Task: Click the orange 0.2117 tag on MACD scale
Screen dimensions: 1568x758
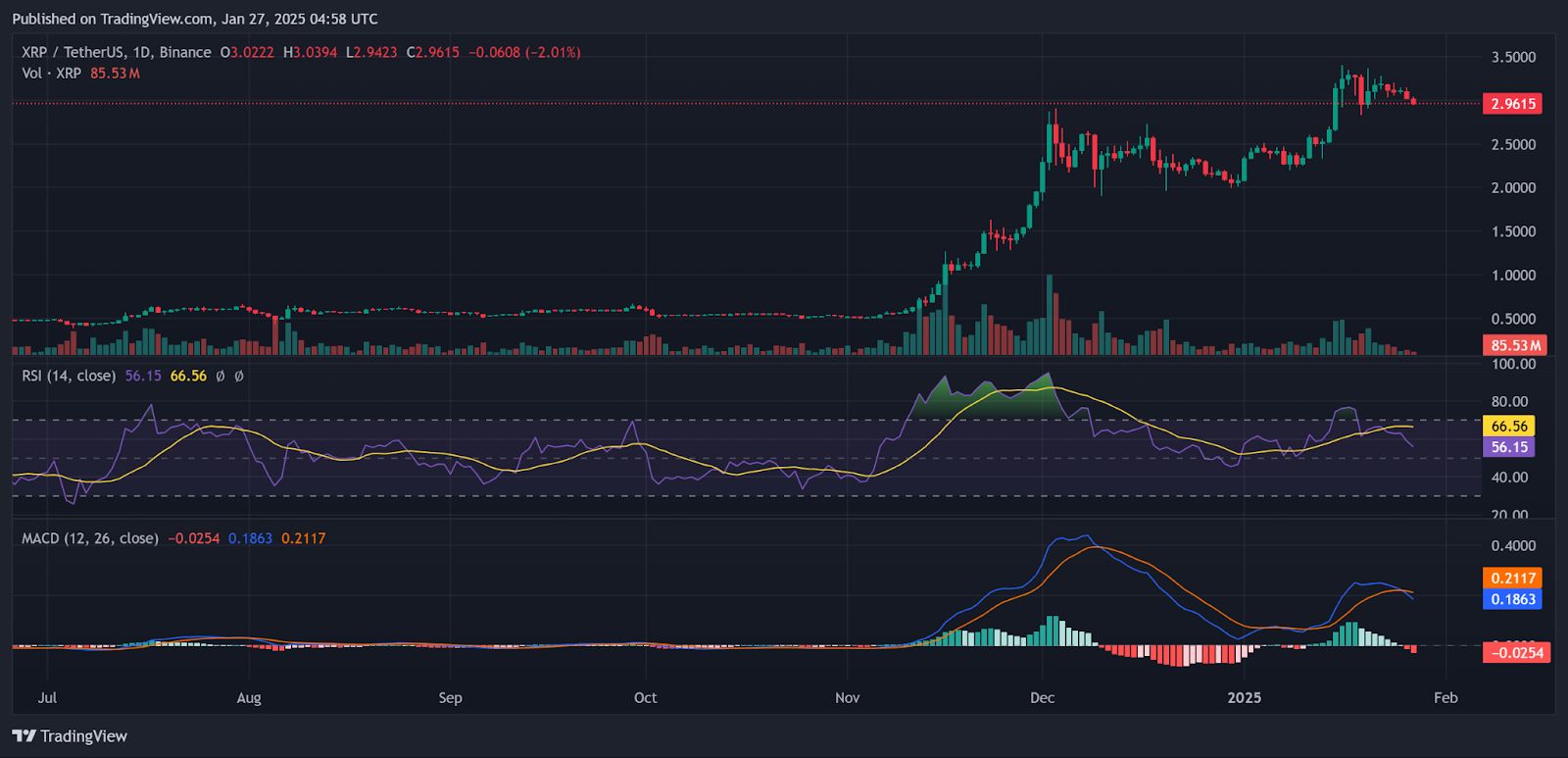Action: coord(1512,578)
